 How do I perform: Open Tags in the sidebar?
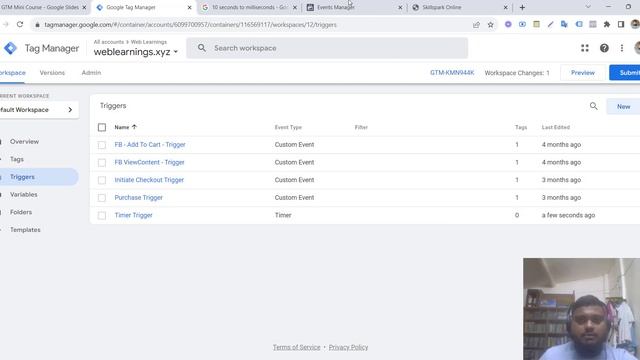[17, 159]
